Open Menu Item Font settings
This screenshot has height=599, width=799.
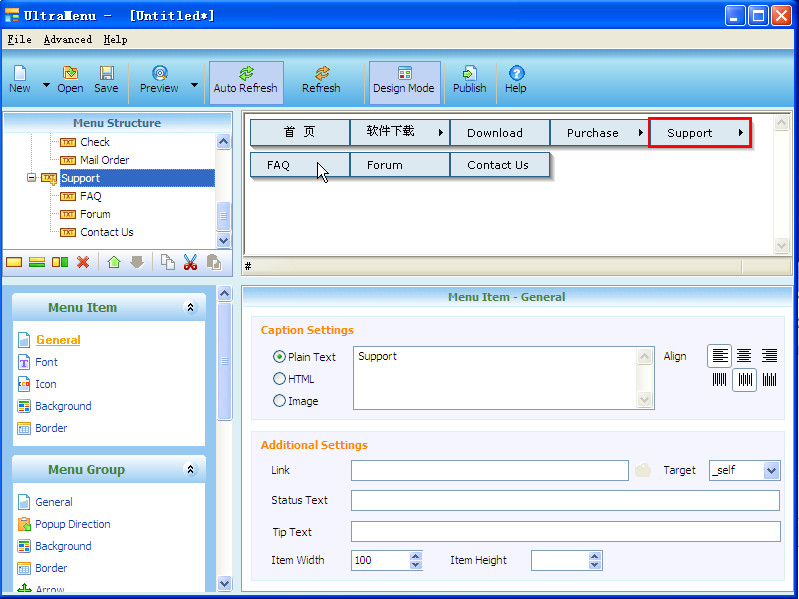click(46, 362)
